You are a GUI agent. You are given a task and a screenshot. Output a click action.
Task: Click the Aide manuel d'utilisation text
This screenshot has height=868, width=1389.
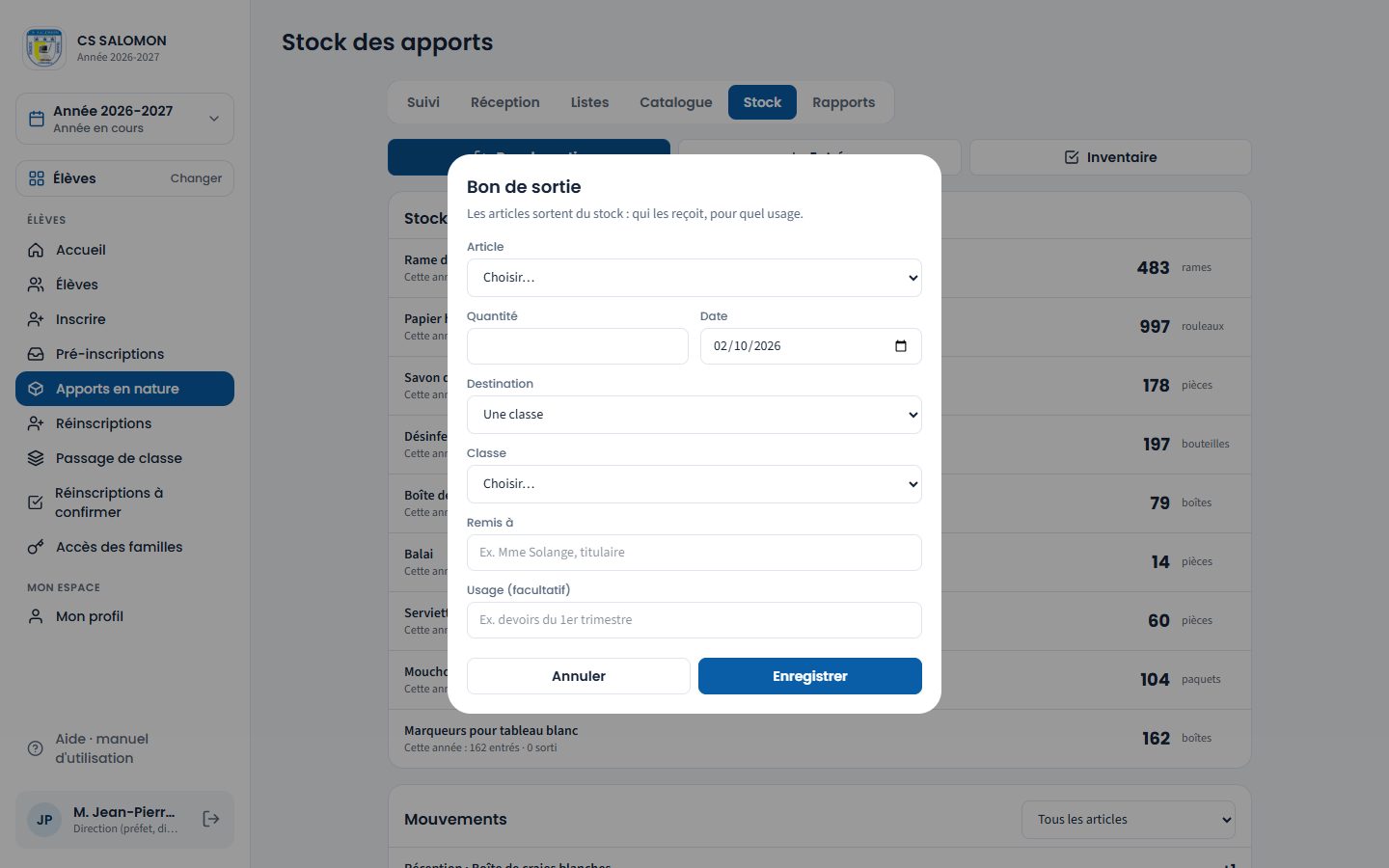[x=101, y=748]
